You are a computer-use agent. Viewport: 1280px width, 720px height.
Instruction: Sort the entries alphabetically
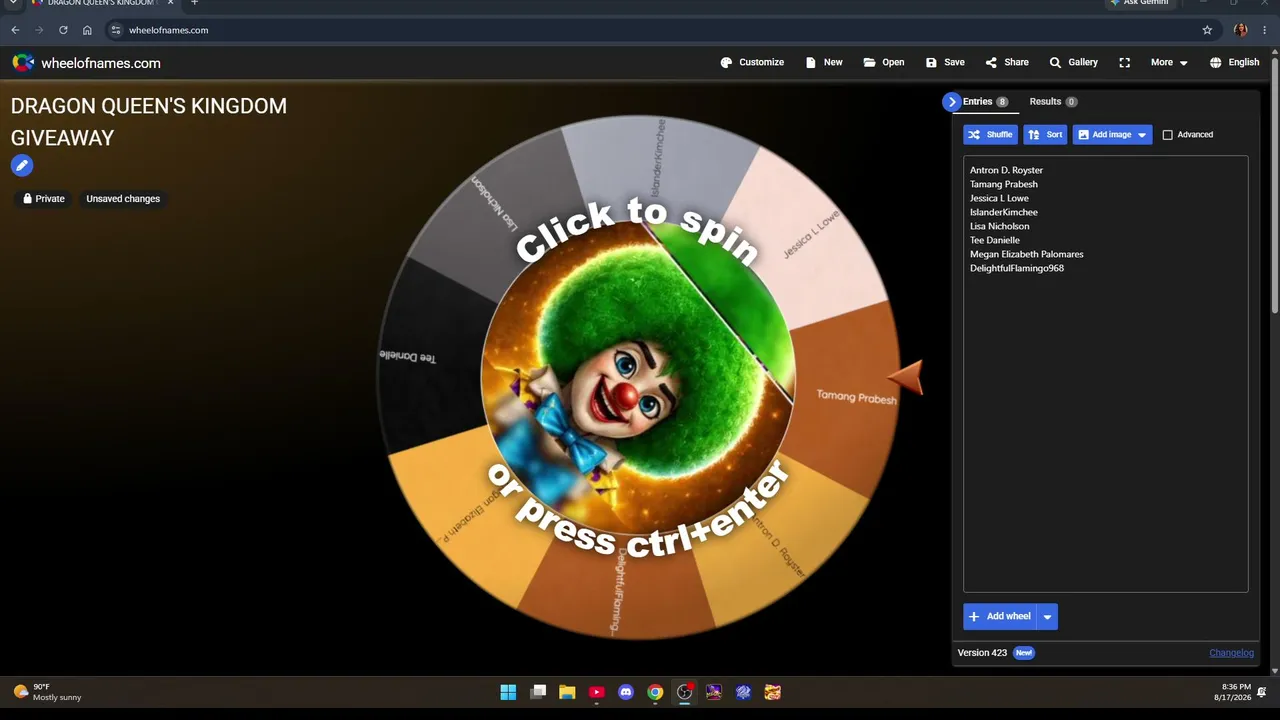1045,134
